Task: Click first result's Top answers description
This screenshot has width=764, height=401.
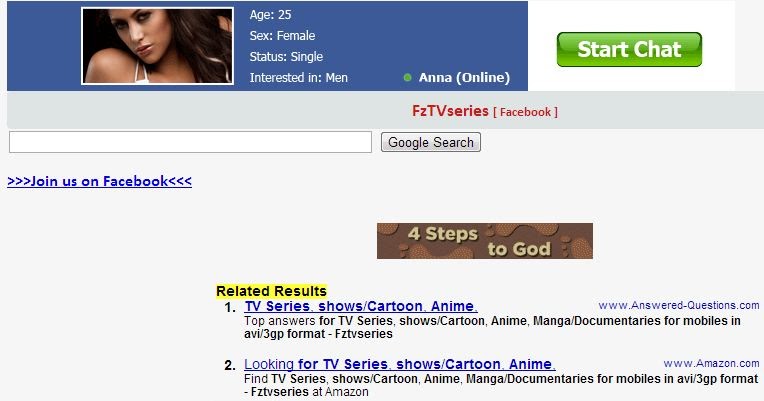Action: [492, 327]
